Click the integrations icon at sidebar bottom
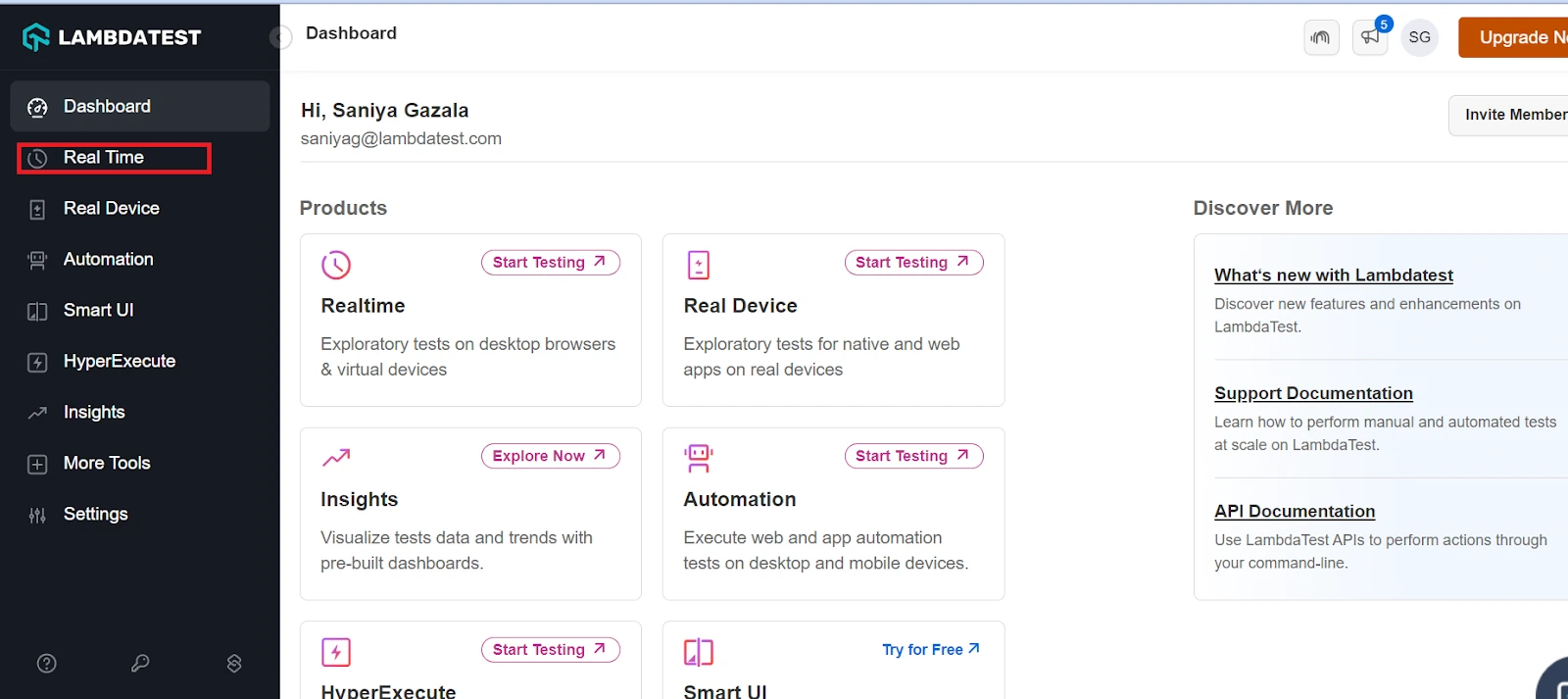This screenshot has height=699, width=1568. 234,664
